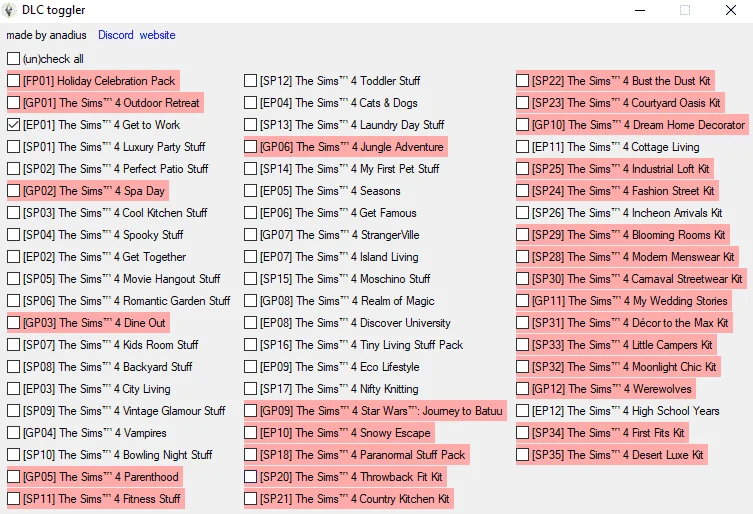Check GP08 Realm of Magic

coord(250,301)
